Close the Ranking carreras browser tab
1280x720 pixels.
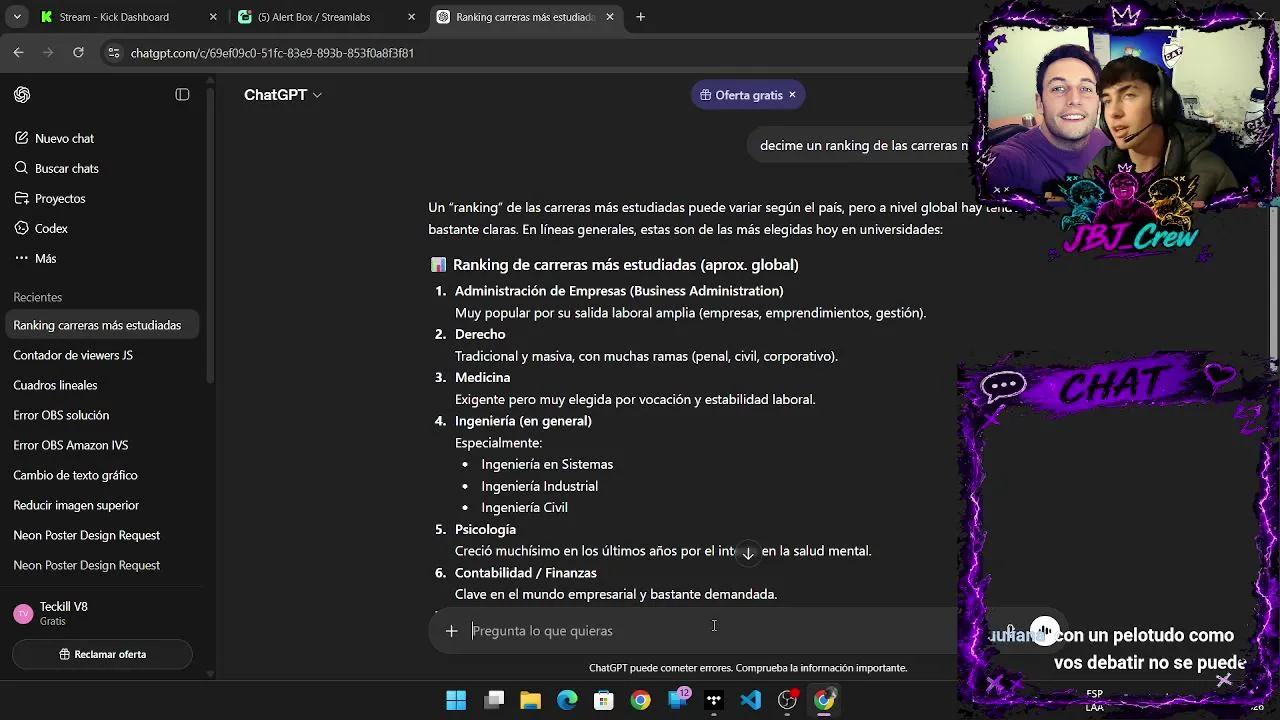610,17
